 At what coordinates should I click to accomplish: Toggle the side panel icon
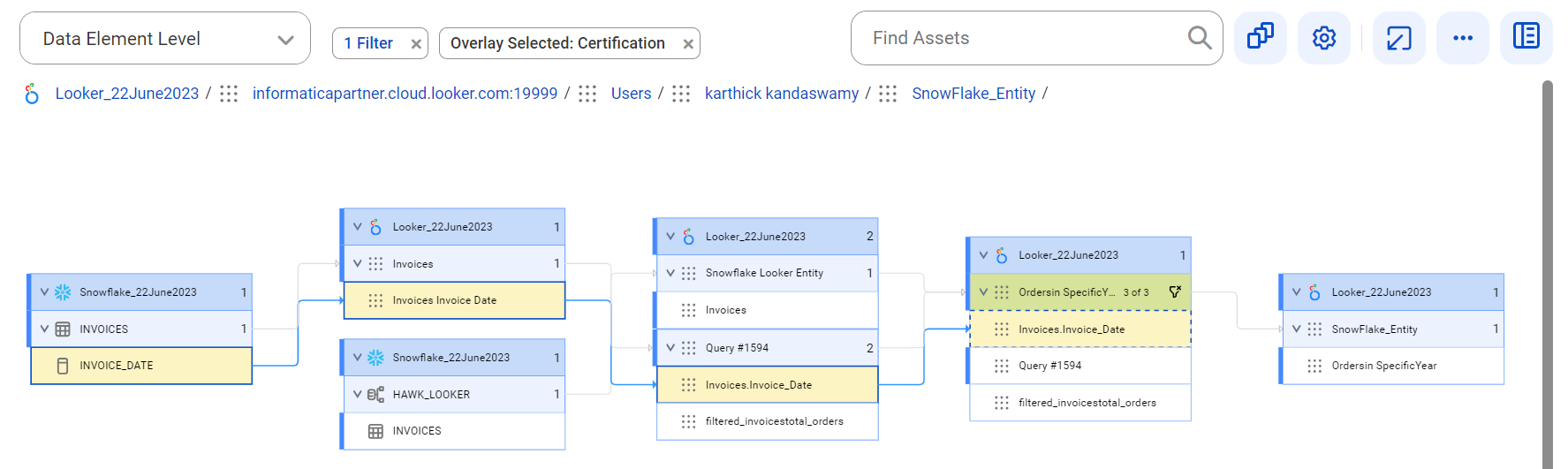[x=1526, y=38]
